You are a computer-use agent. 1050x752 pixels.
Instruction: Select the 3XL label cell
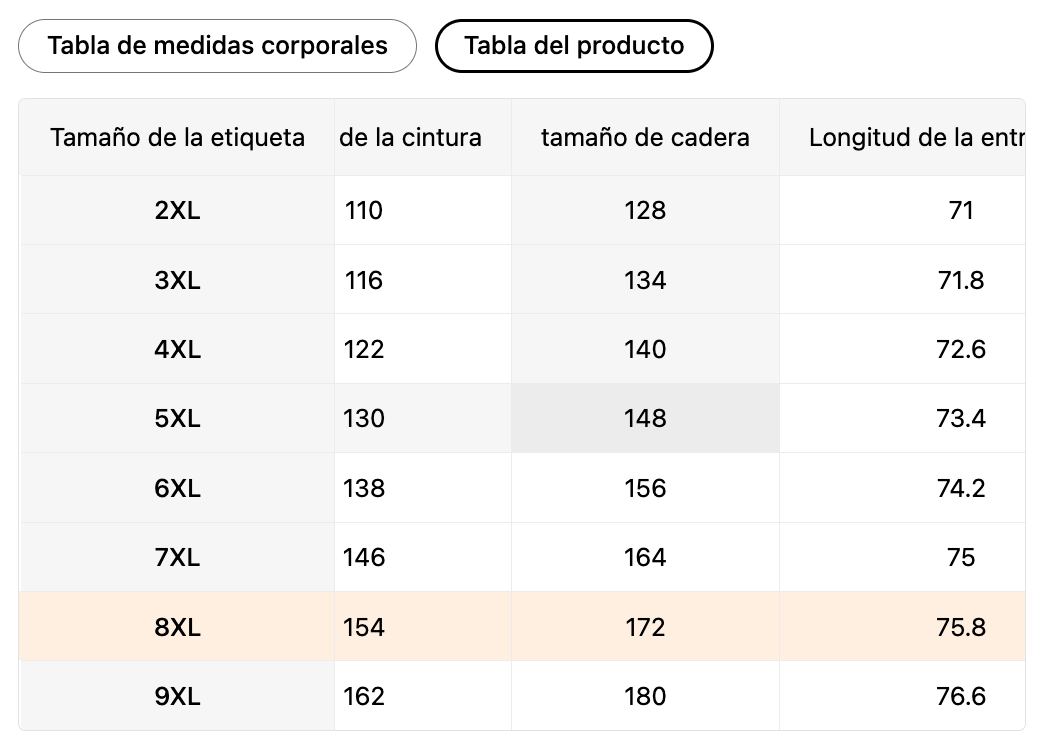[x=178, y=280]
